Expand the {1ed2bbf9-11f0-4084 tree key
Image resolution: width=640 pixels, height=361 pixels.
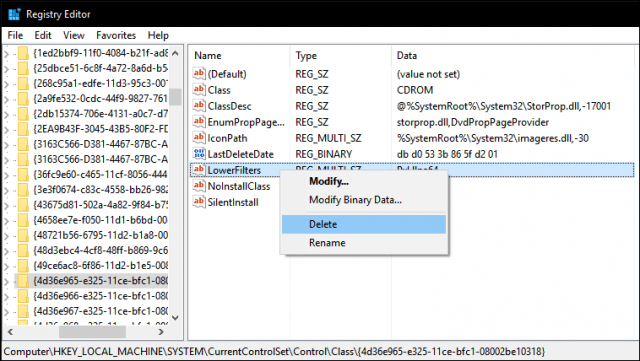[7, 54]
